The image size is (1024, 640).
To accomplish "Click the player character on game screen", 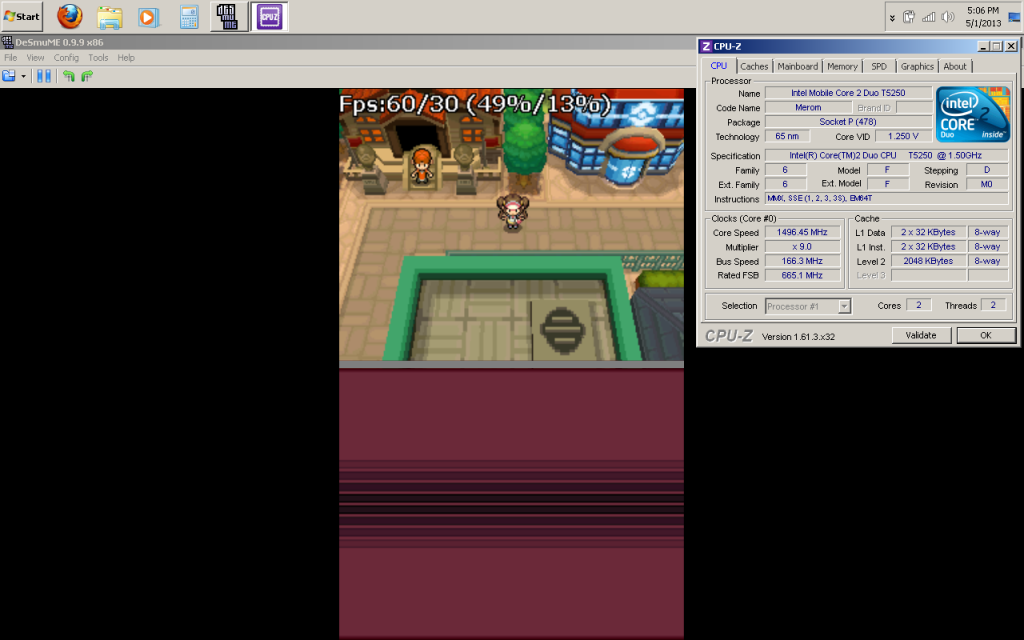I will pyautogui.click(x=512, y=211).
